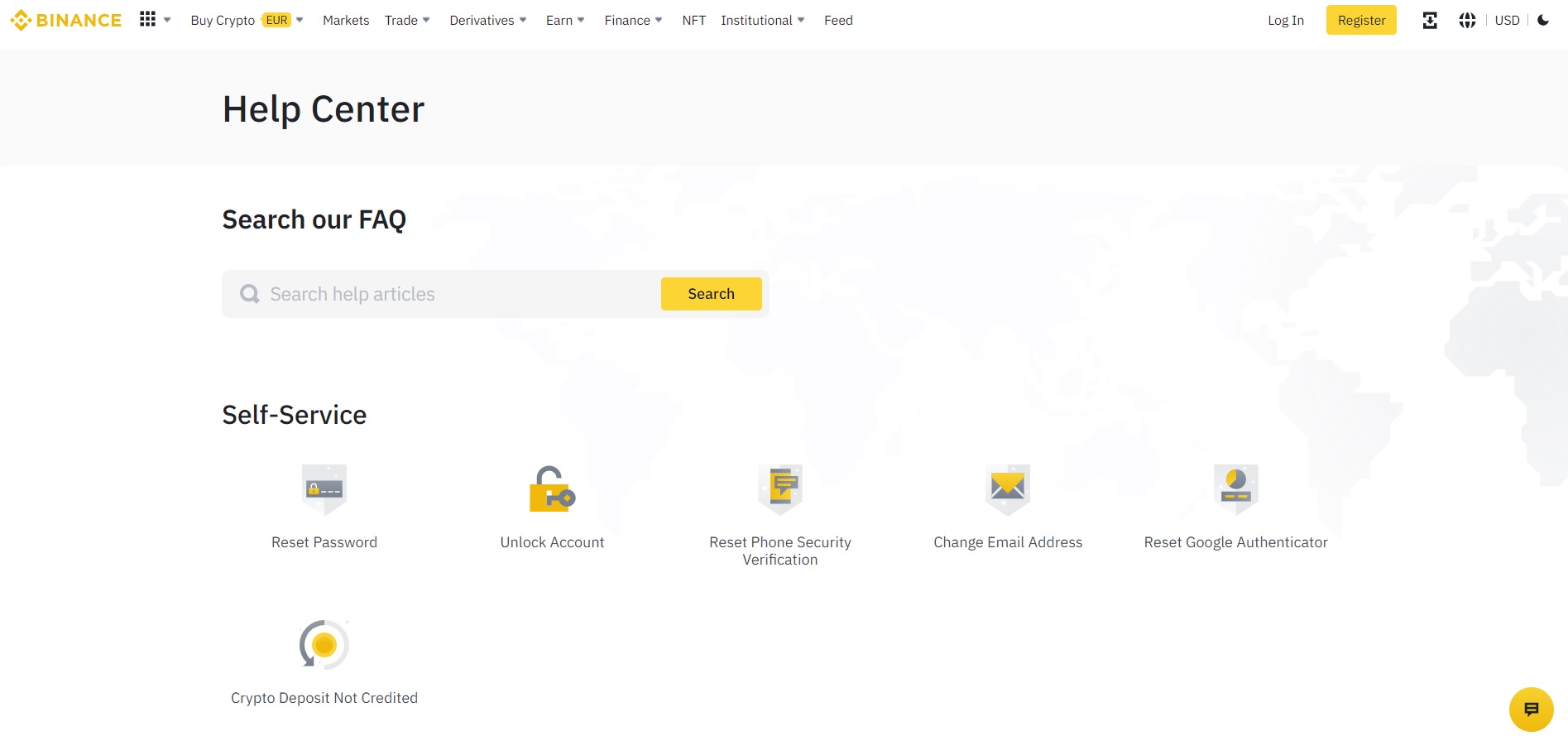Click the magnifier icon in search field
The image size is (1568, 741).
[249, 294]
